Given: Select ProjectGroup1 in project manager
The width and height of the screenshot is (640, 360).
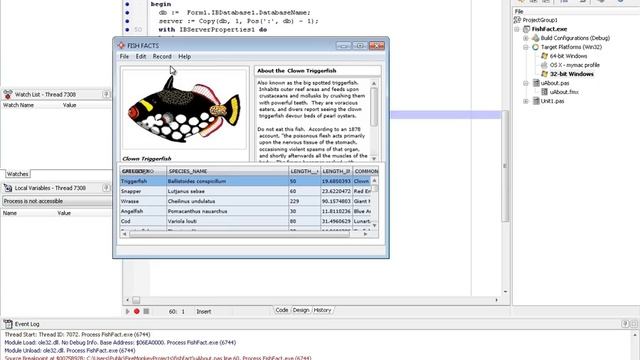Looking at the screenshot, I should pos(540,20).
